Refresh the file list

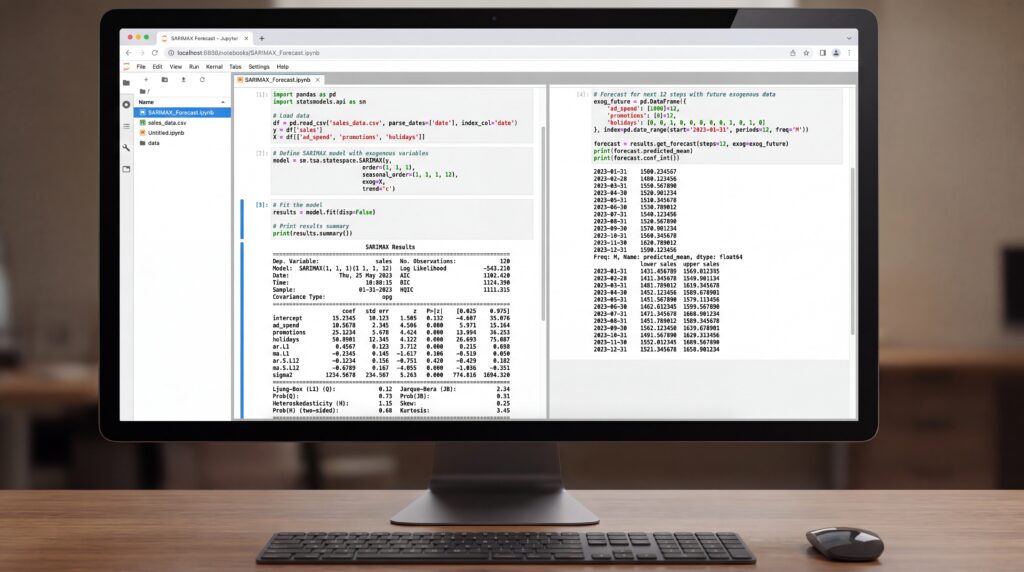(x=202, y=80)
